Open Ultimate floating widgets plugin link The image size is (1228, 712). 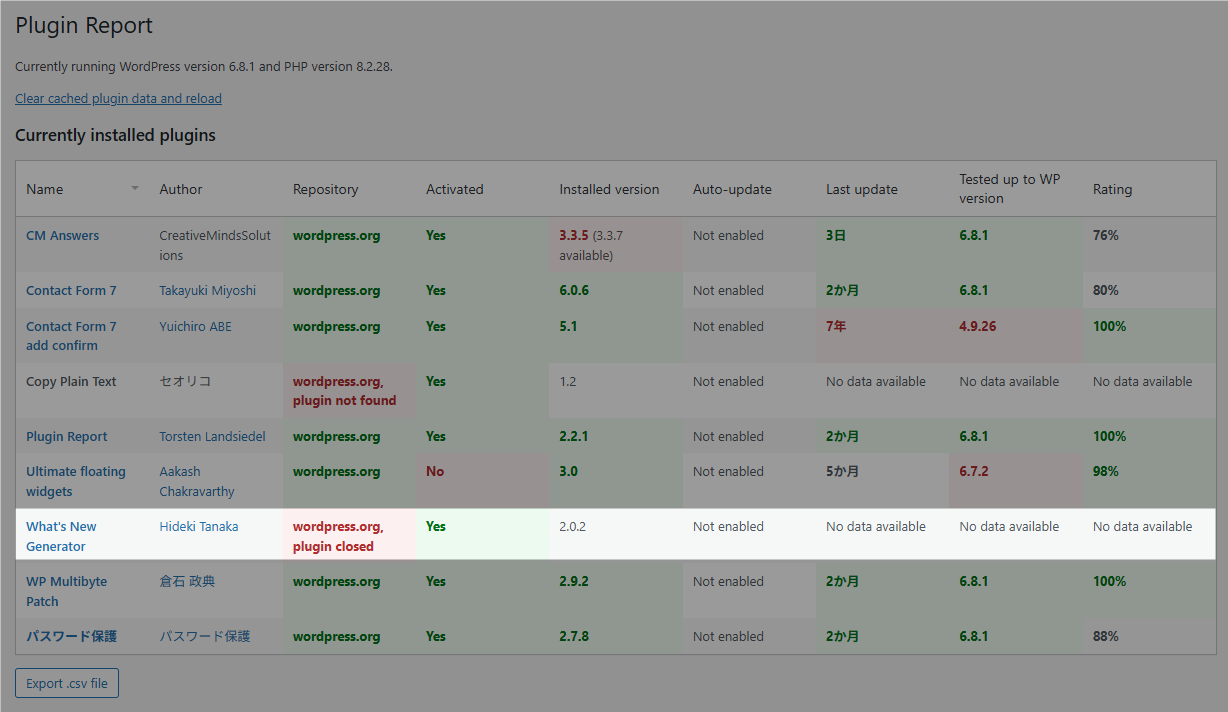click(x=76, y=481)
